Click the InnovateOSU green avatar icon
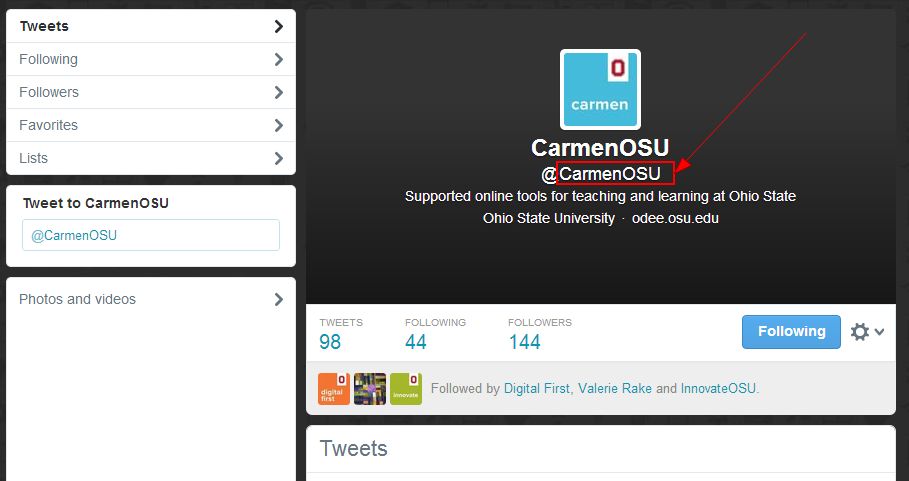The height and width of the screenshot is (481, 909). (405, 388)
